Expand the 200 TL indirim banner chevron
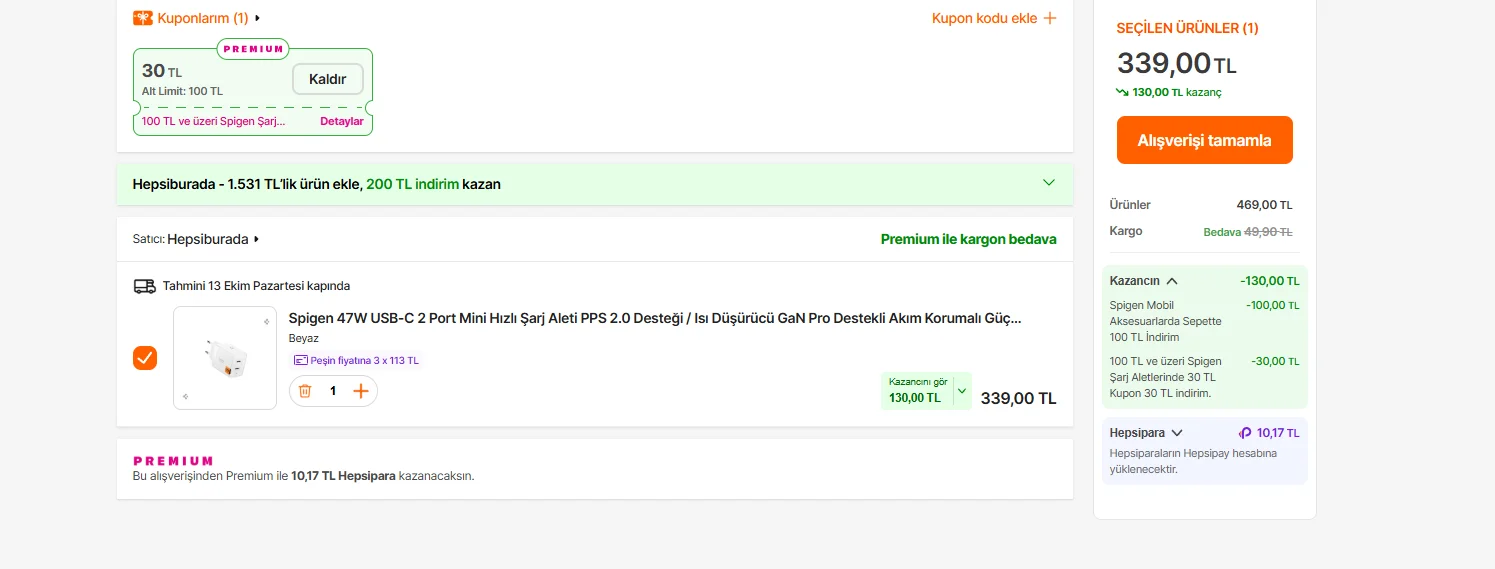Viewport: 1495px width, 569px height. pos(1048,183)
